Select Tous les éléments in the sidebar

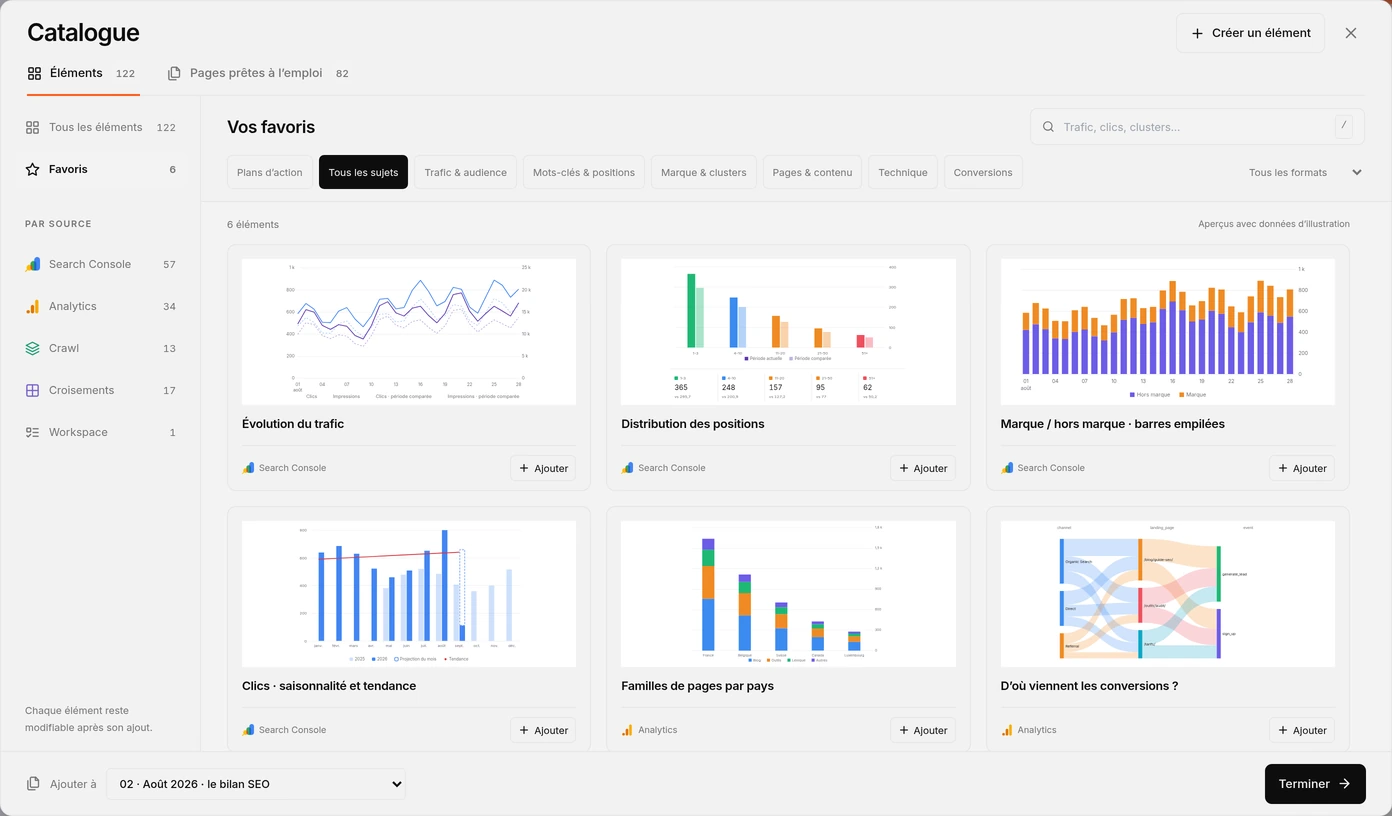pos(100,127)
